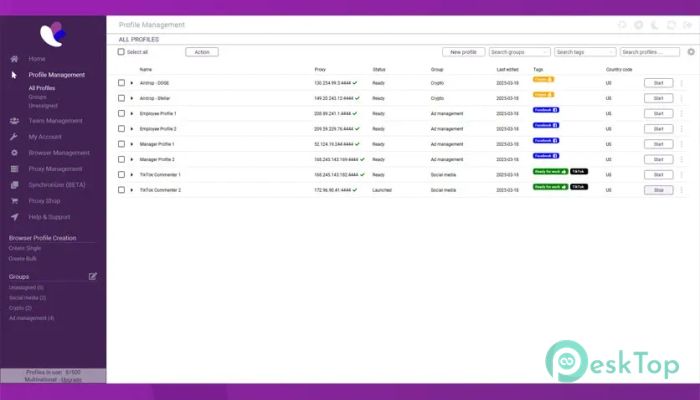Sort by the Name column header
Image resolution: width=700 pixels, height=400 pixels.
click(146, 70)
